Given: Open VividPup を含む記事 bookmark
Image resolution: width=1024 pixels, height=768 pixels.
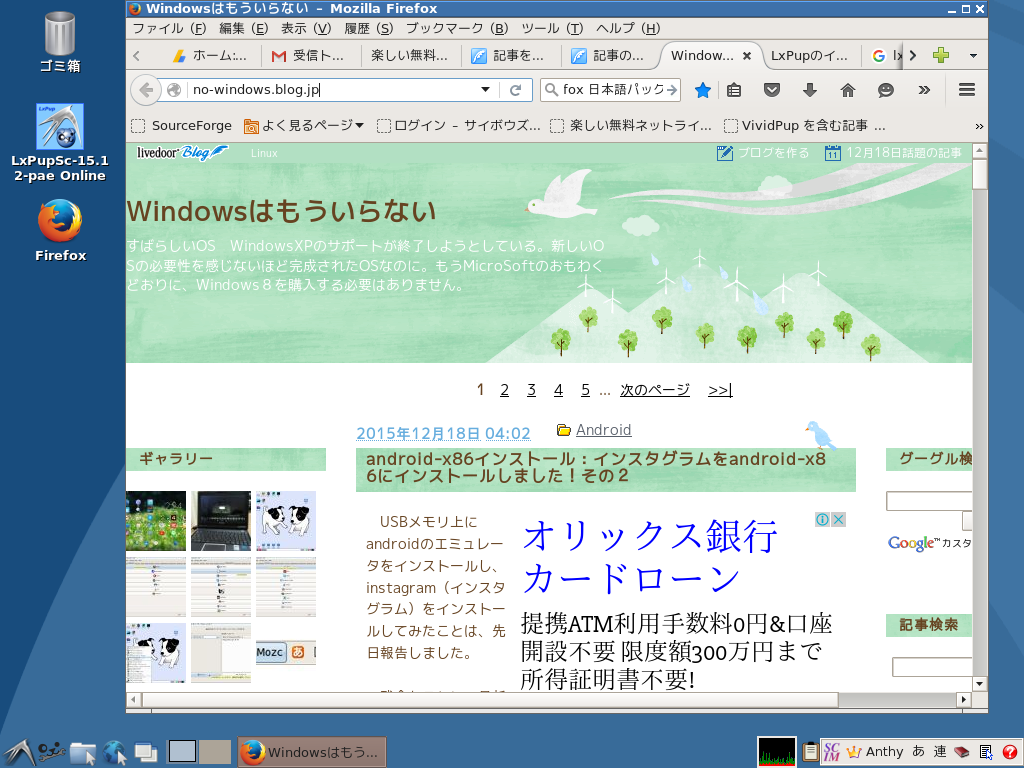Looking at the screenshot, I should coord(806,125).
